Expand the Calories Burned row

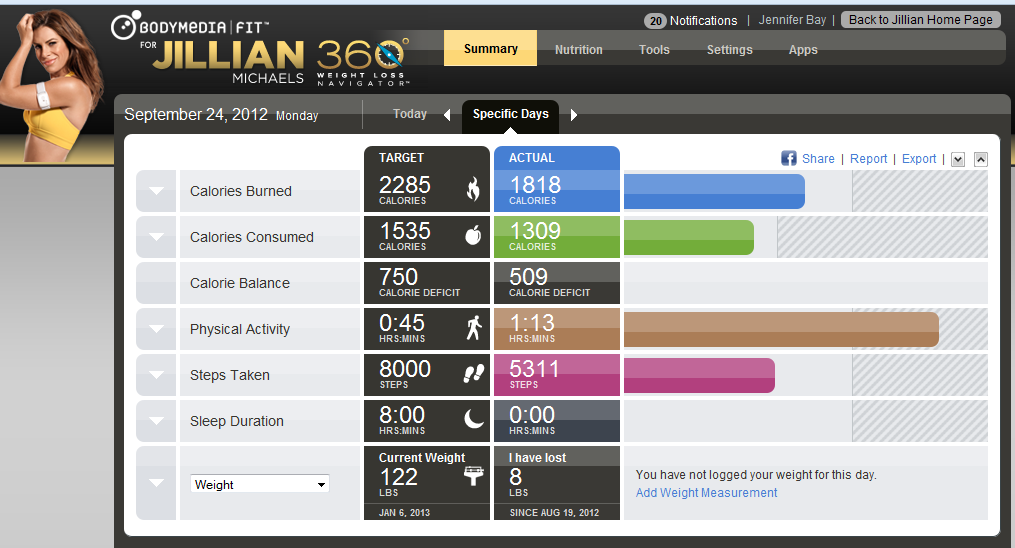tap(156, 191)
